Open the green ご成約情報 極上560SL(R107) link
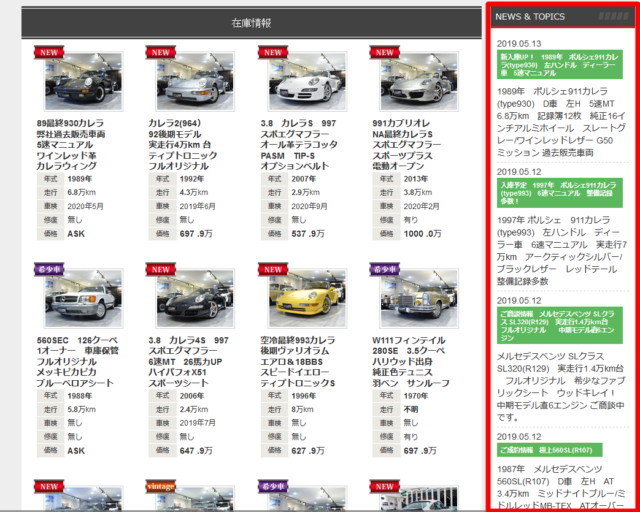The image size is (640, 512). tap(549, 450)
